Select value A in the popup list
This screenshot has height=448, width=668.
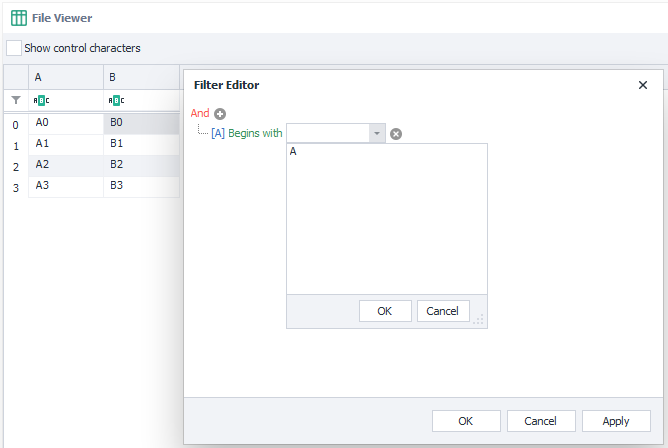293,152
